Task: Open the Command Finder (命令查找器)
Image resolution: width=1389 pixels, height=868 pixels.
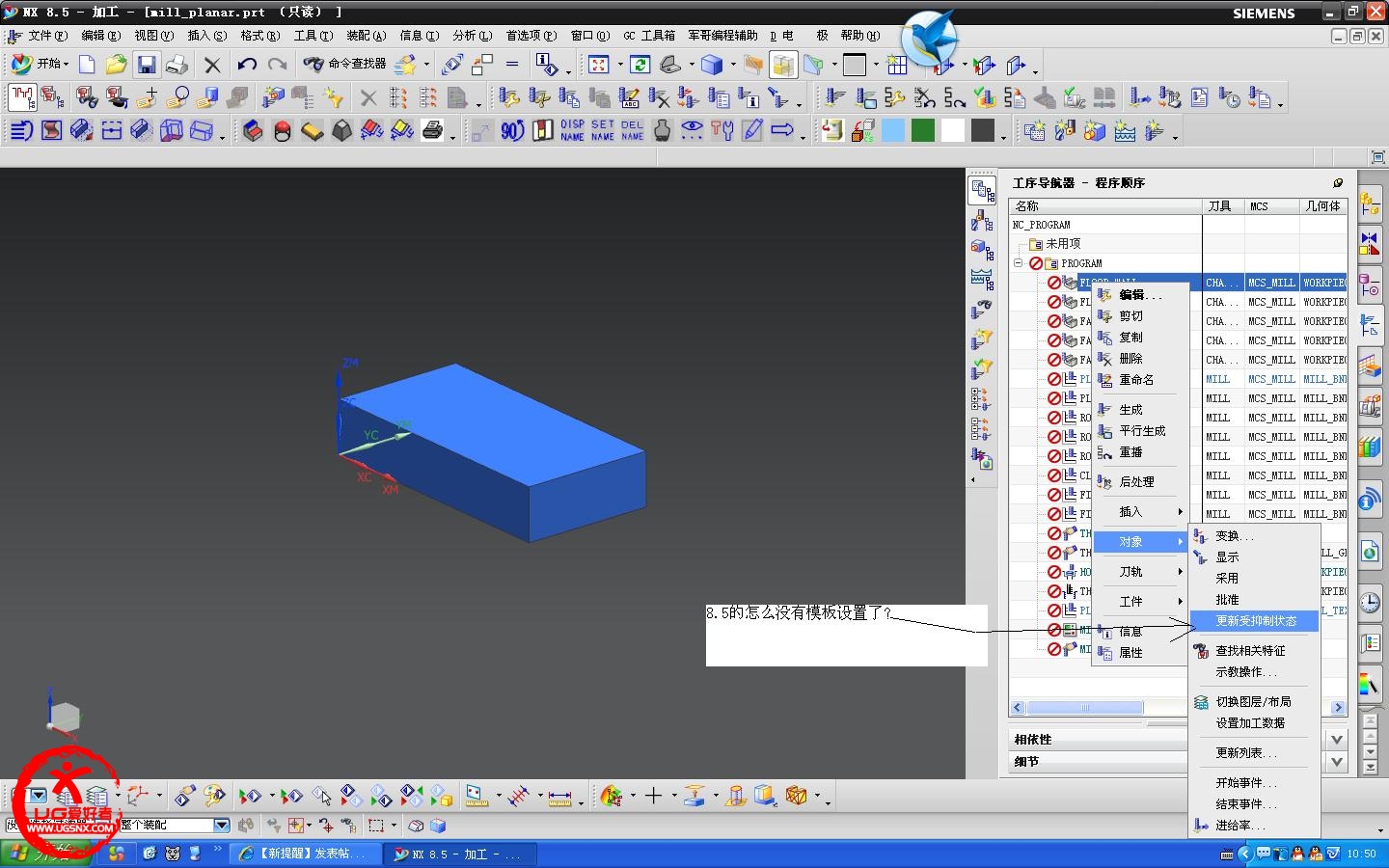Action: tap(344, 64)
